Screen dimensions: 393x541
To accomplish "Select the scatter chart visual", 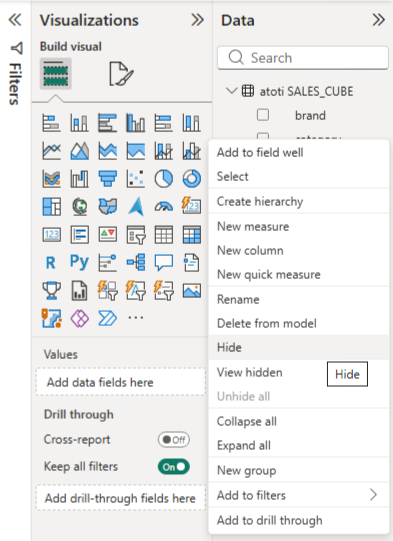I will coord(136,179).
